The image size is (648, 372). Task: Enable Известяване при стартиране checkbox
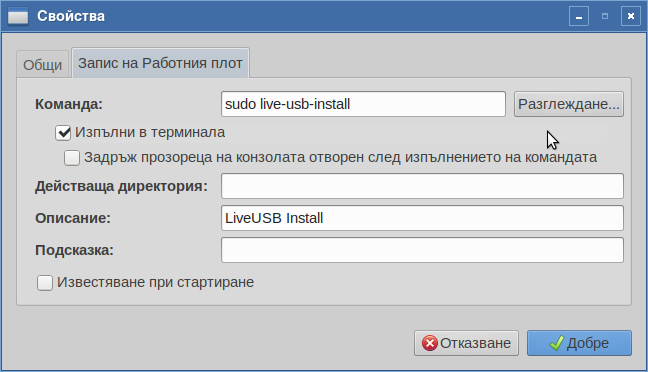coord(45,283)
